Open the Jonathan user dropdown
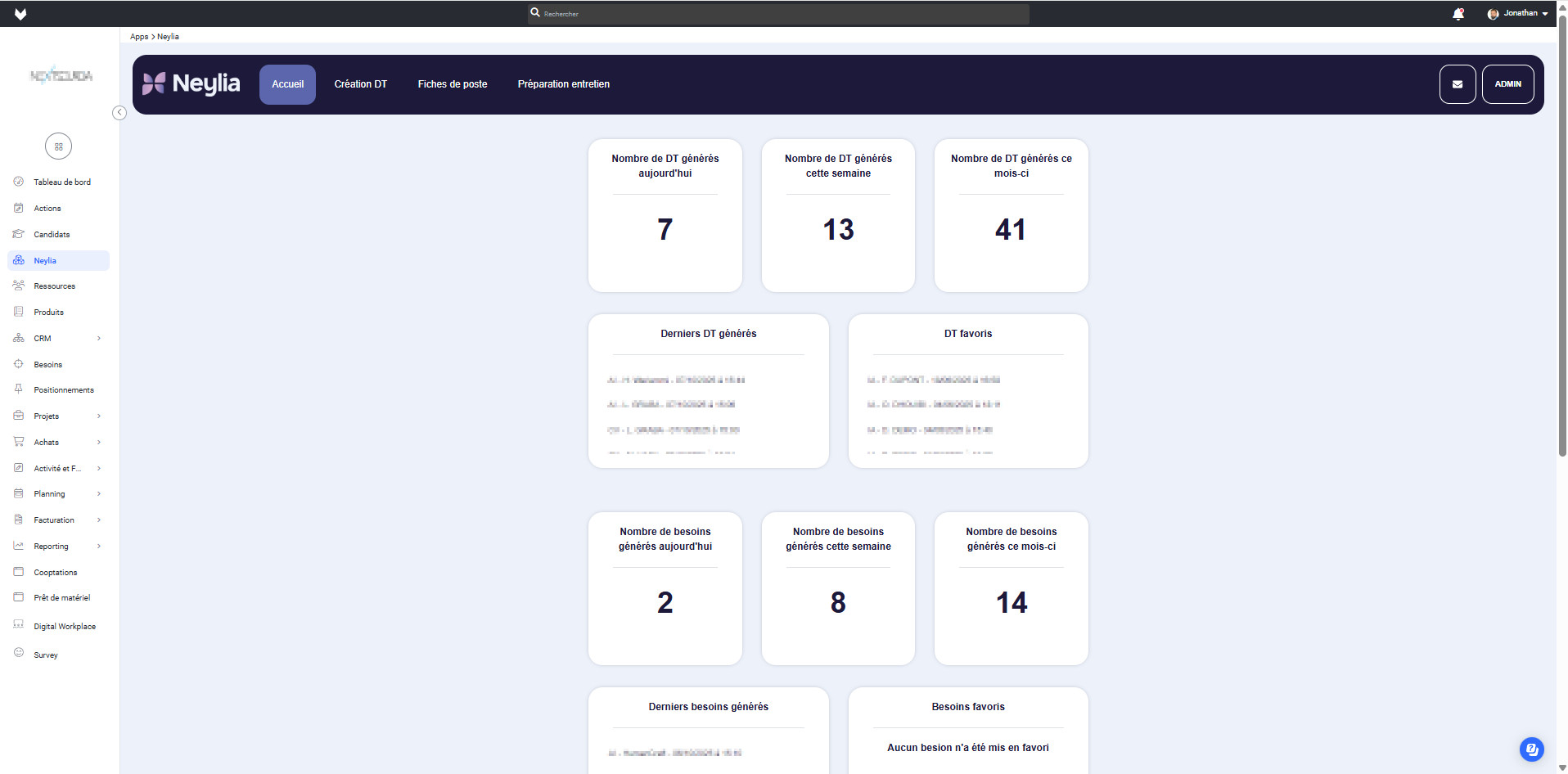Viewport: 1568px width, 774px height. (1518, 13)
